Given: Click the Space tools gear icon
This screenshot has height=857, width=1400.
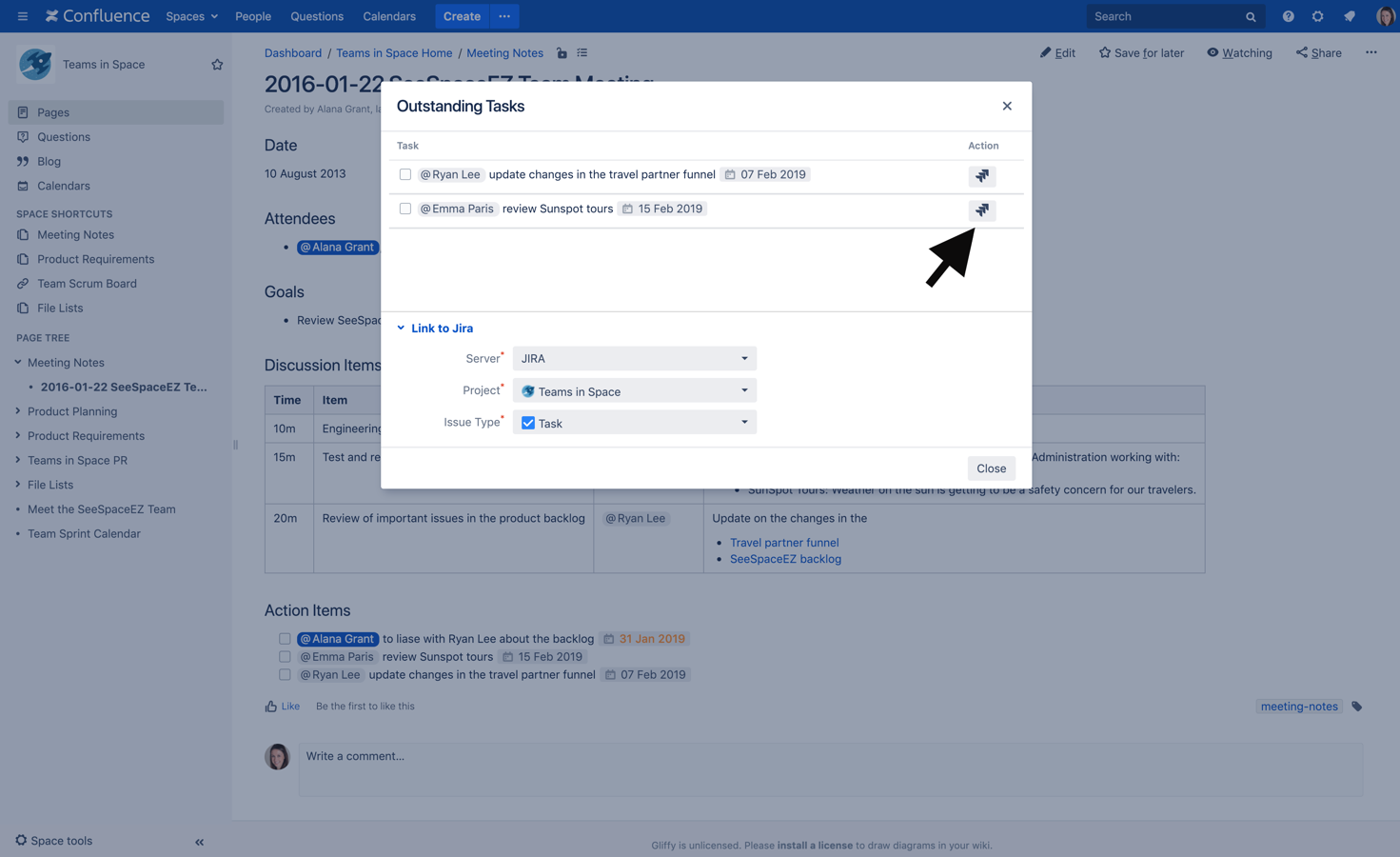Looking at the screenshot, I should [x=21, y=841].
